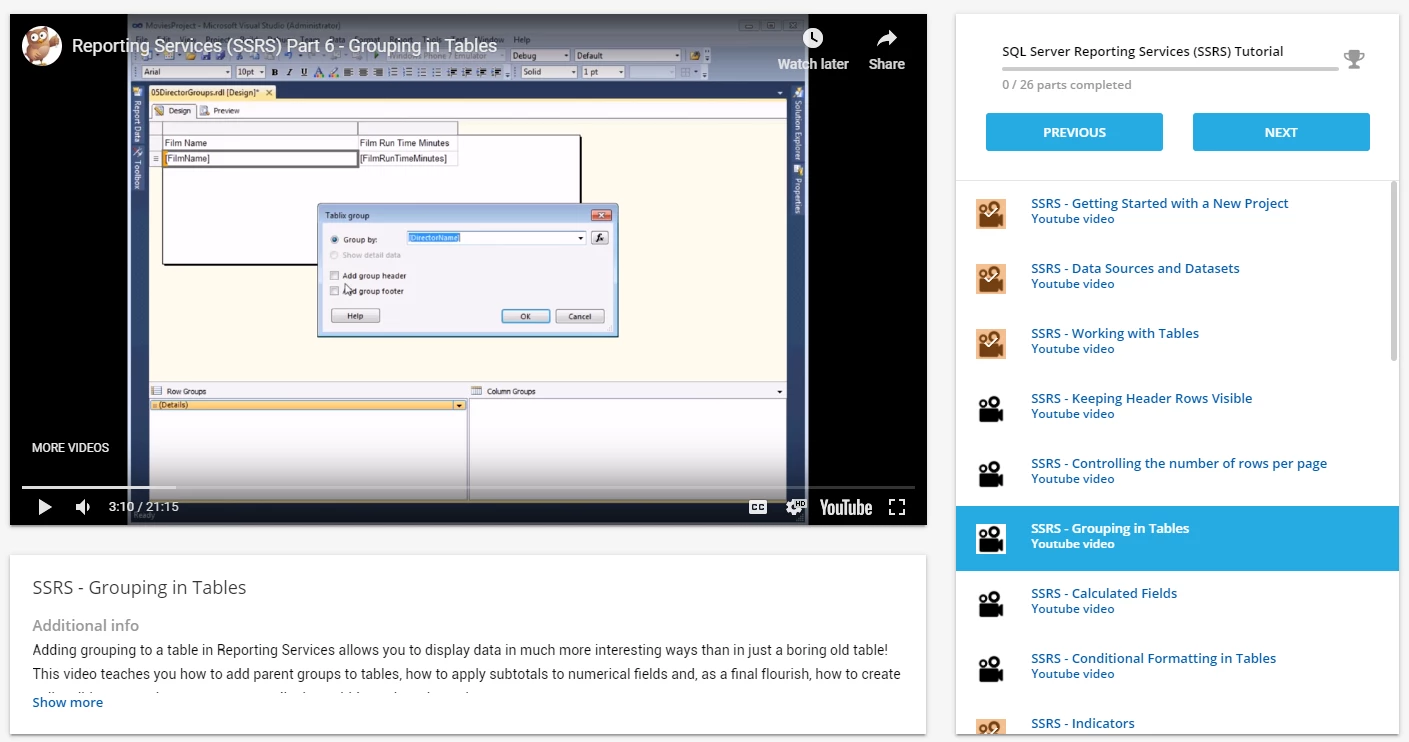Select the 05DirectorGroups.rdl document tab
Viewport: 1409px width, 742px height.
click(211, 92)
